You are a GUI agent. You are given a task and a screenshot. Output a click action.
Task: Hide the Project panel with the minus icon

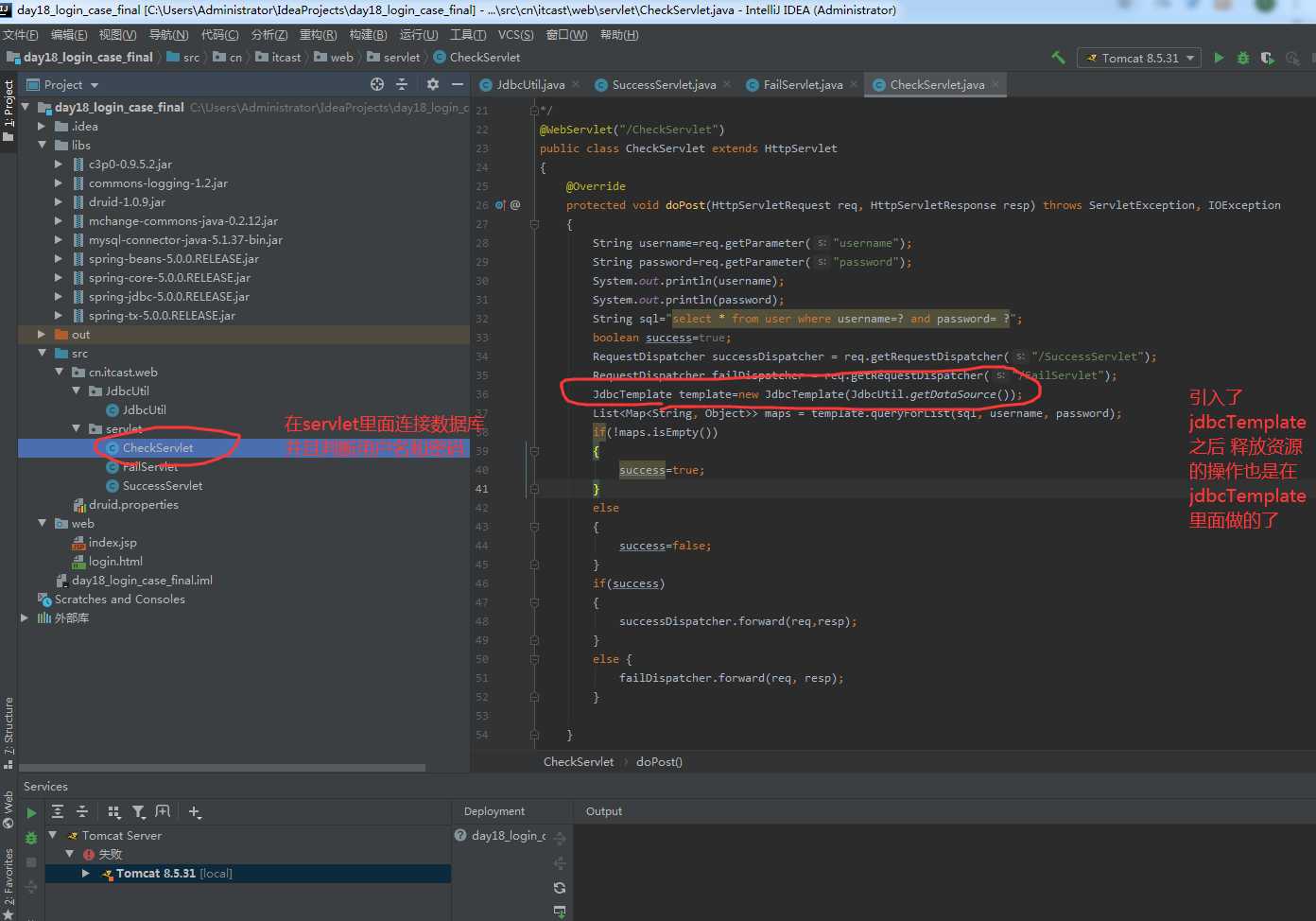458,84
